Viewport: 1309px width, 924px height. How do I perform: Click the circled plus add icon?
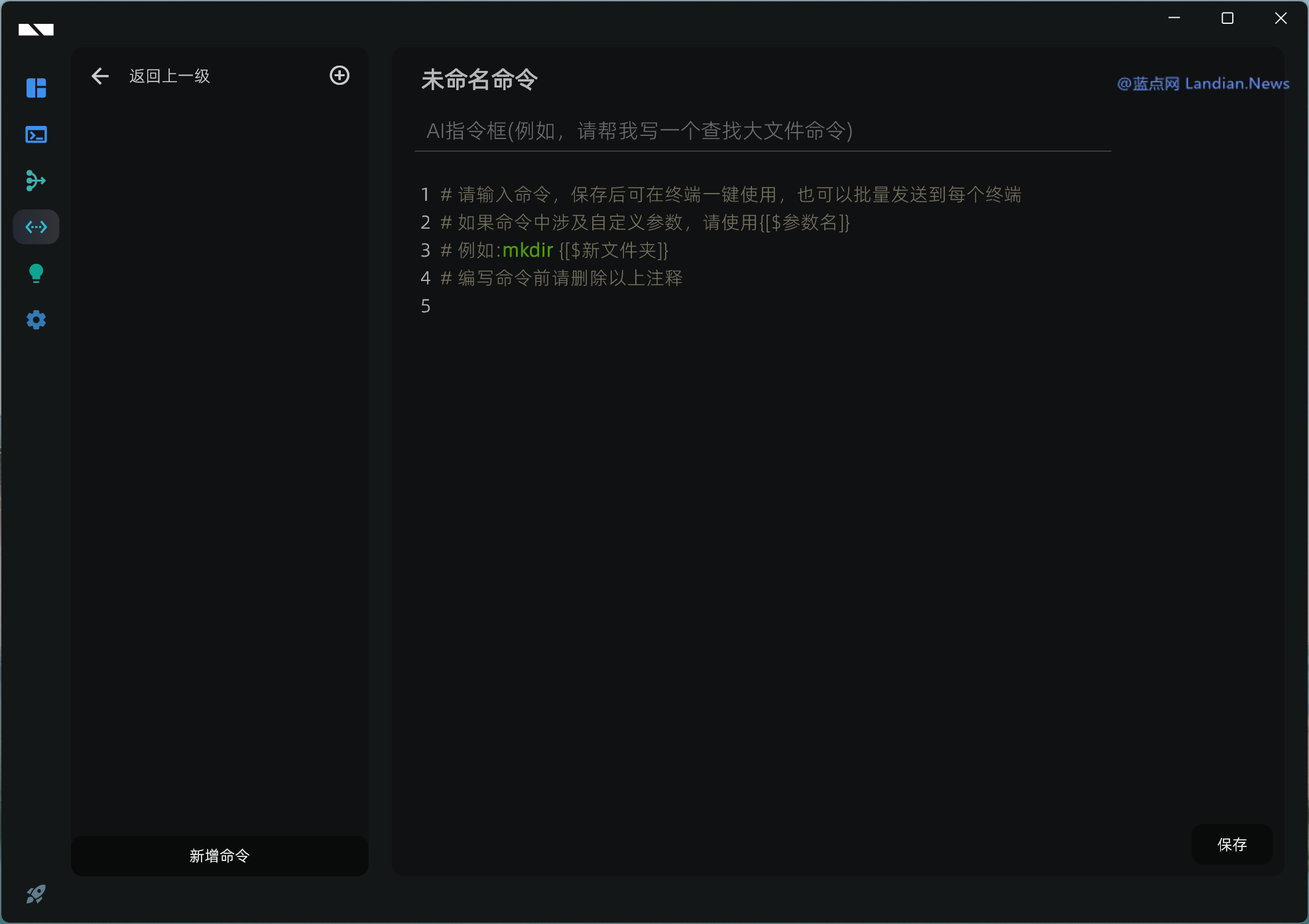click(x=340, y=76)
